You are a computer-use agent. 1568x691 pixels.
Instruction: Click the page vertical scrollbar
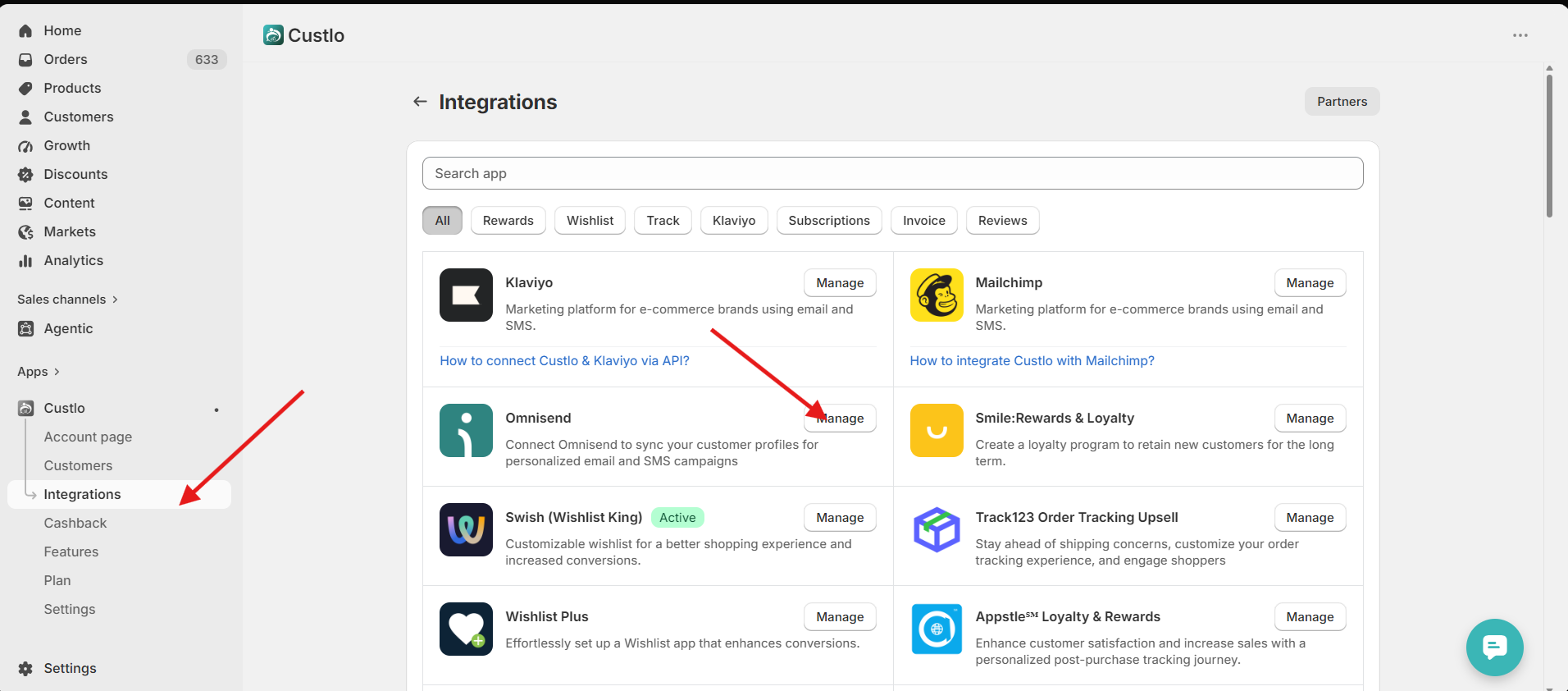pos(1549,148)
